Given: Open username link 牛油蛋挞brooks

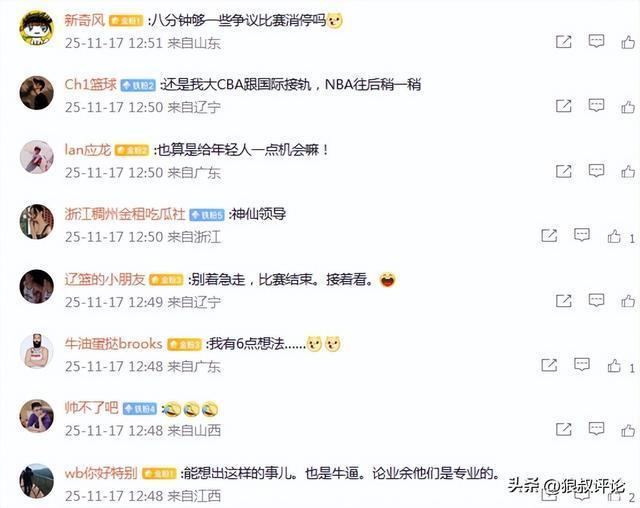Looking at the screenshot, I should tap(113, 344).
